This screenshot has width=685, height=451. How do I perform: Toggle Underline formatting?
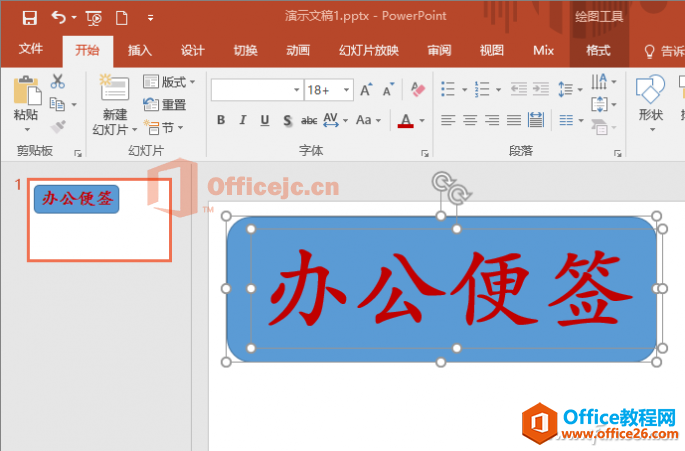tap(265, 120)
